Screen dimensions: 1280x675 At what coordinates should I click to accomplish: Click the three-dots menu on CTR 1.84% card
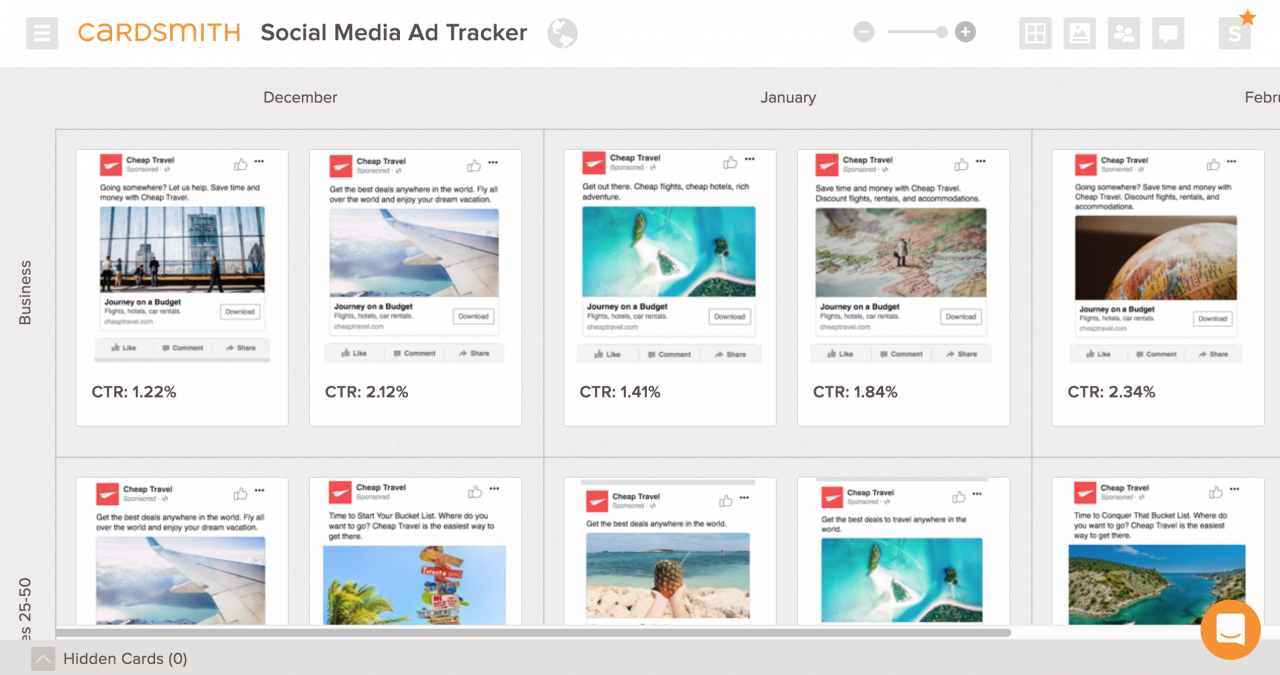(981, 162)
